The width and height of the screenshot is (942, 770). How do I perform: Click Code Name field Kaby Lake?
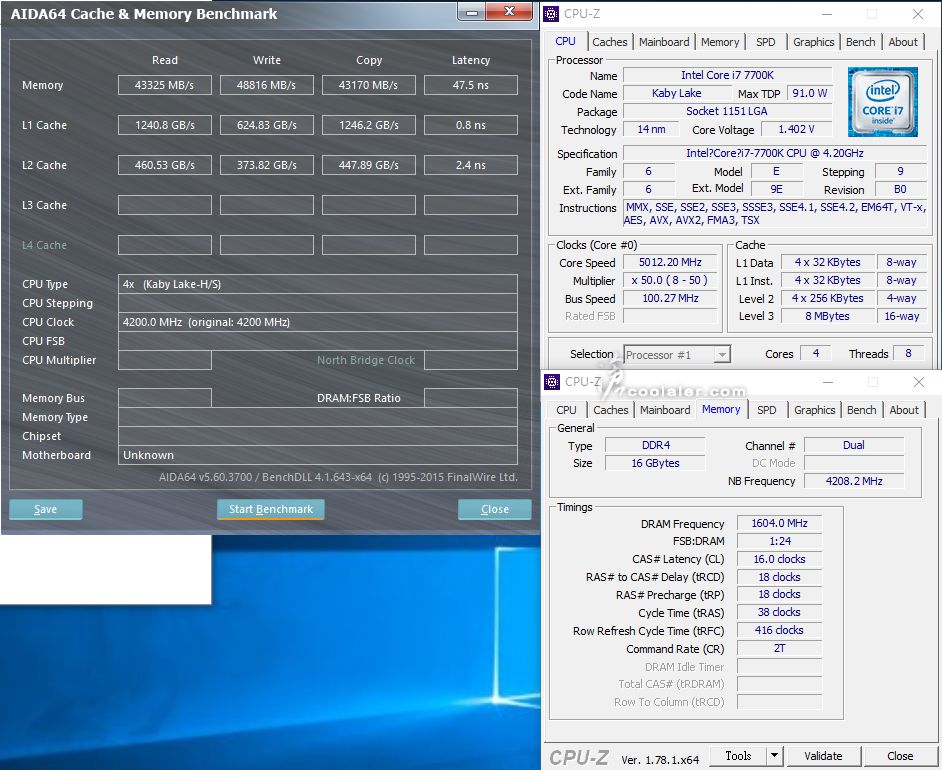pos(676,93)
